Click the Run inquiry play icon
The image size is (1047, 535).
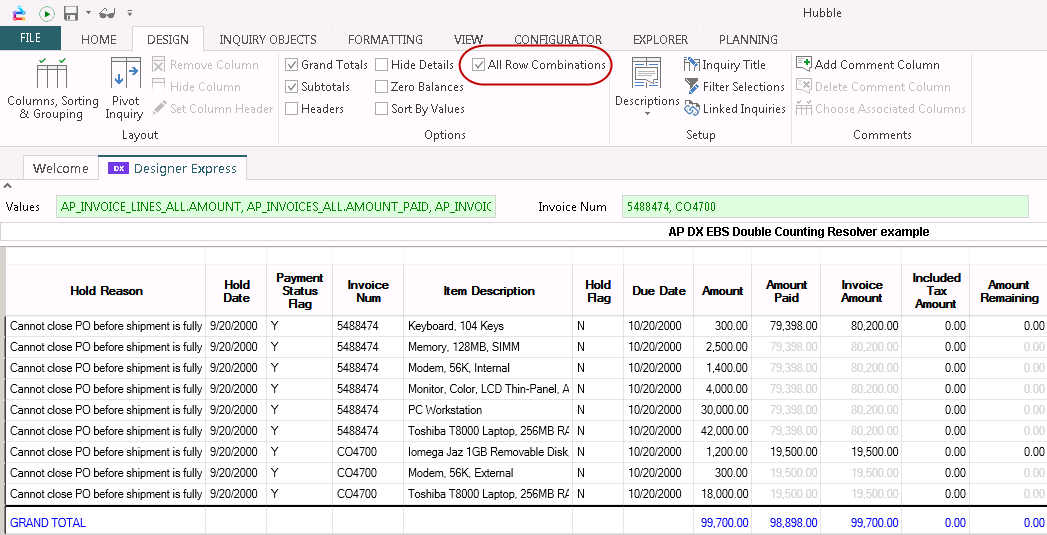click(x=46, y=13)
